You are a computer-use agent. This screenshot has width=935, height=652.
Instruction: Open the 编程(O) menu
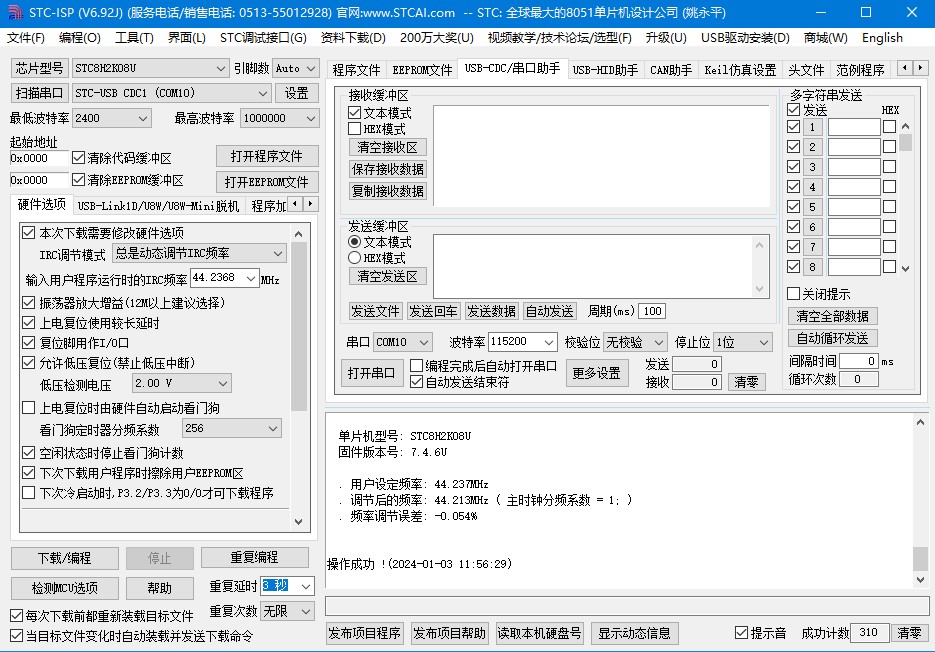pyautogui.click(x=80, y=38)
